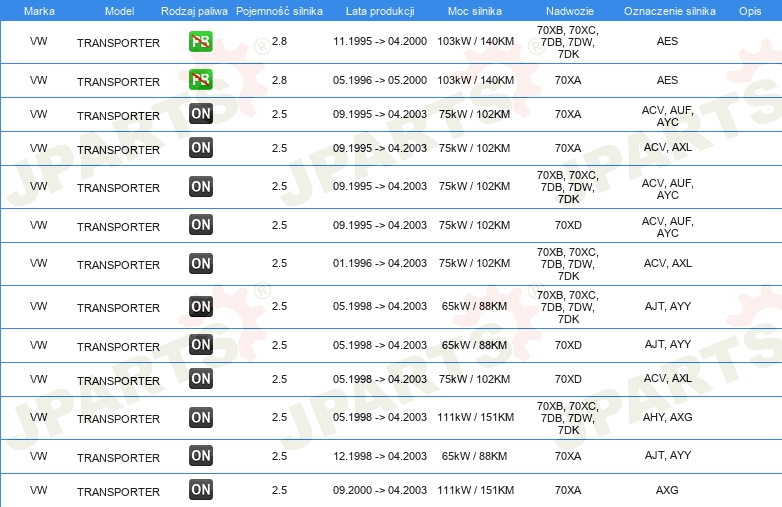This screenshot has width=782, height=507.
Task: Click the Nadwozie column header
Action: (x=570, y=11)
